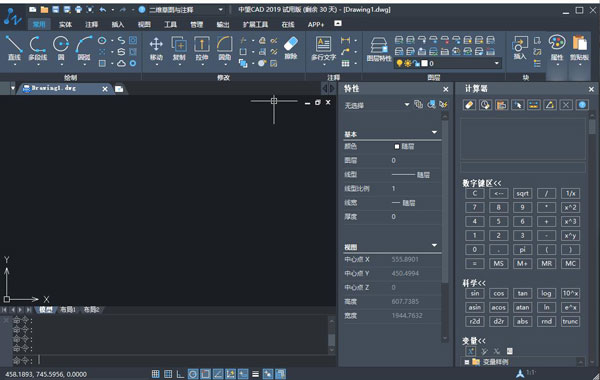This screenshot has height=380, width=600.
Task: Select the 圆弧 arc tool
Action: coord(84,48)
